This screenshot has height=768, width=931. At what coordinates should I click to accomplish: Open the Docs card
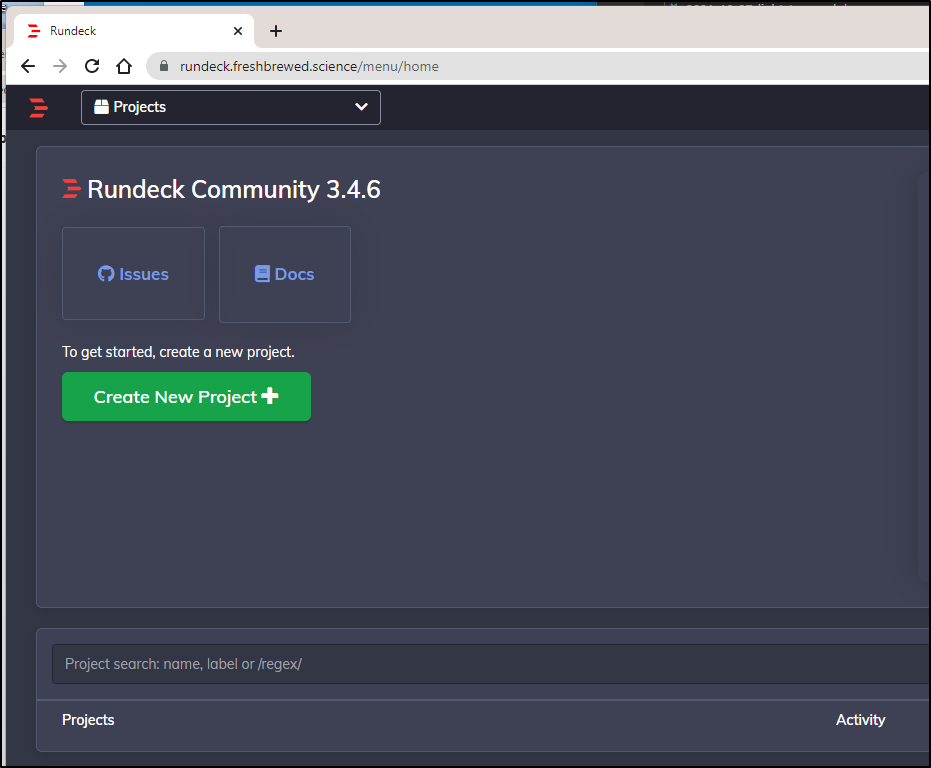click(285, 274)
